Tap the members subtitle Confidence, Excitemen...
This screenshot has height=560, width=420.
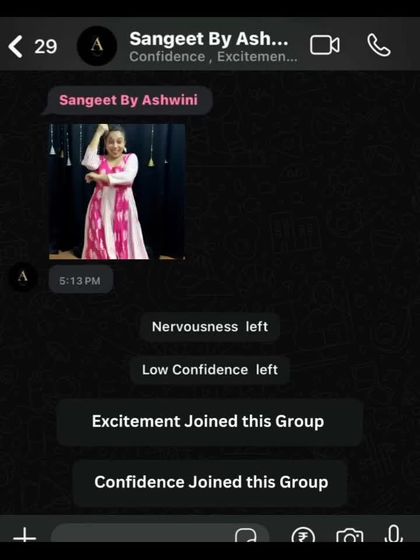[213, 57]
